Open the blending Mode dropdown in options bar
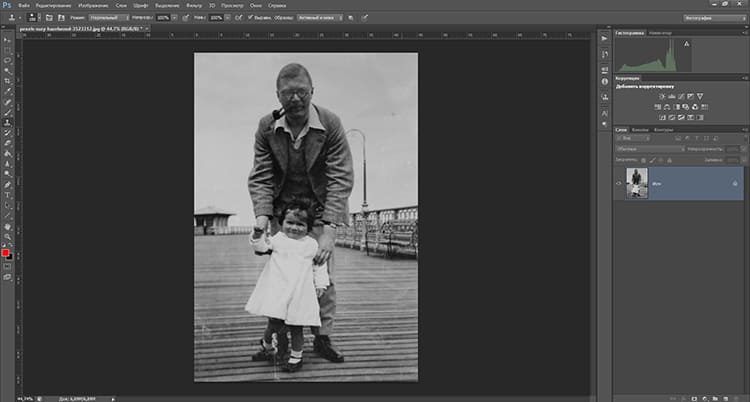750x402 pixels. pos(108,18)
